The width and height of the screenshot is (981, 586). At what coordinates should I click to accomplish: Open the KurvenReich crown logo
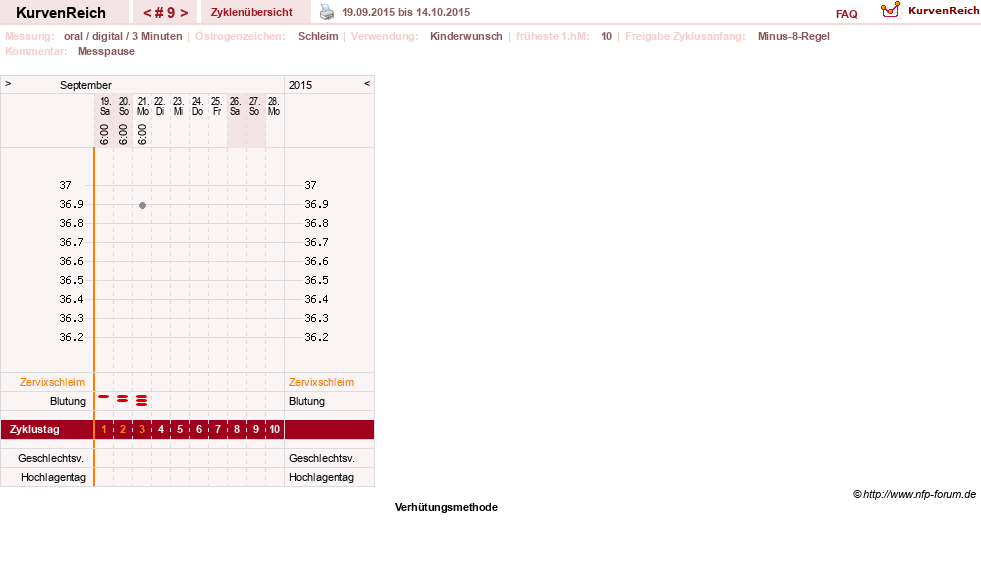[890, 10]
